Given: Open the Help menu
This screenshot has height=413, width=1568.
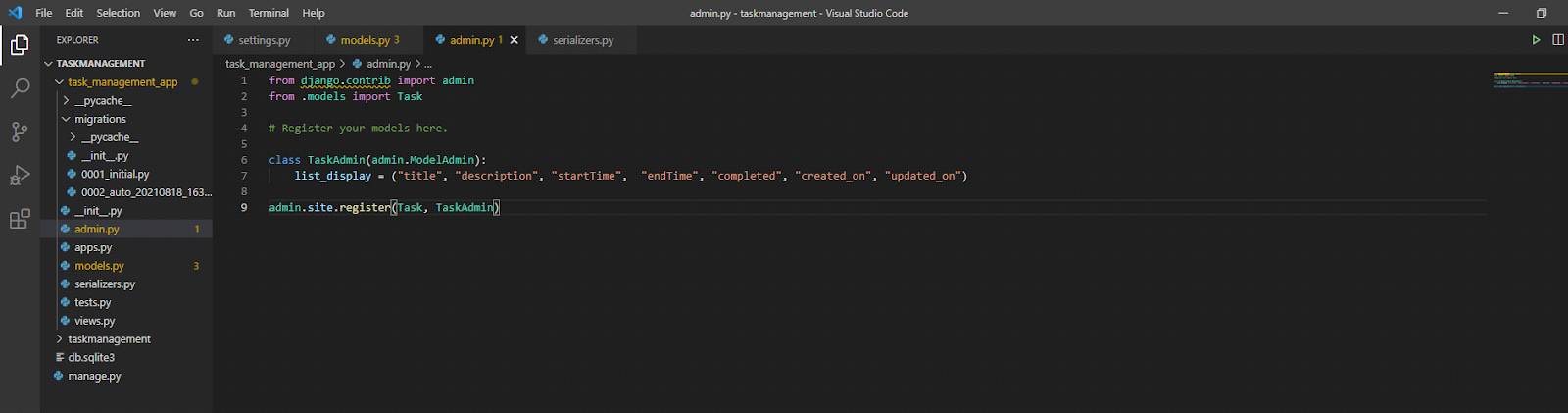Looking at the screenshot, I should [x=314, y=13].
